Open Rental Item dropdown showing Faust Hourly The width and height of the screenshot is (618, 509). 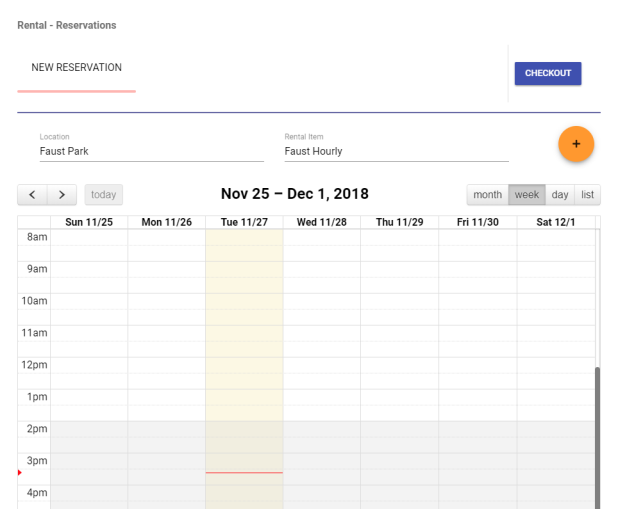(x=396, y=151)
